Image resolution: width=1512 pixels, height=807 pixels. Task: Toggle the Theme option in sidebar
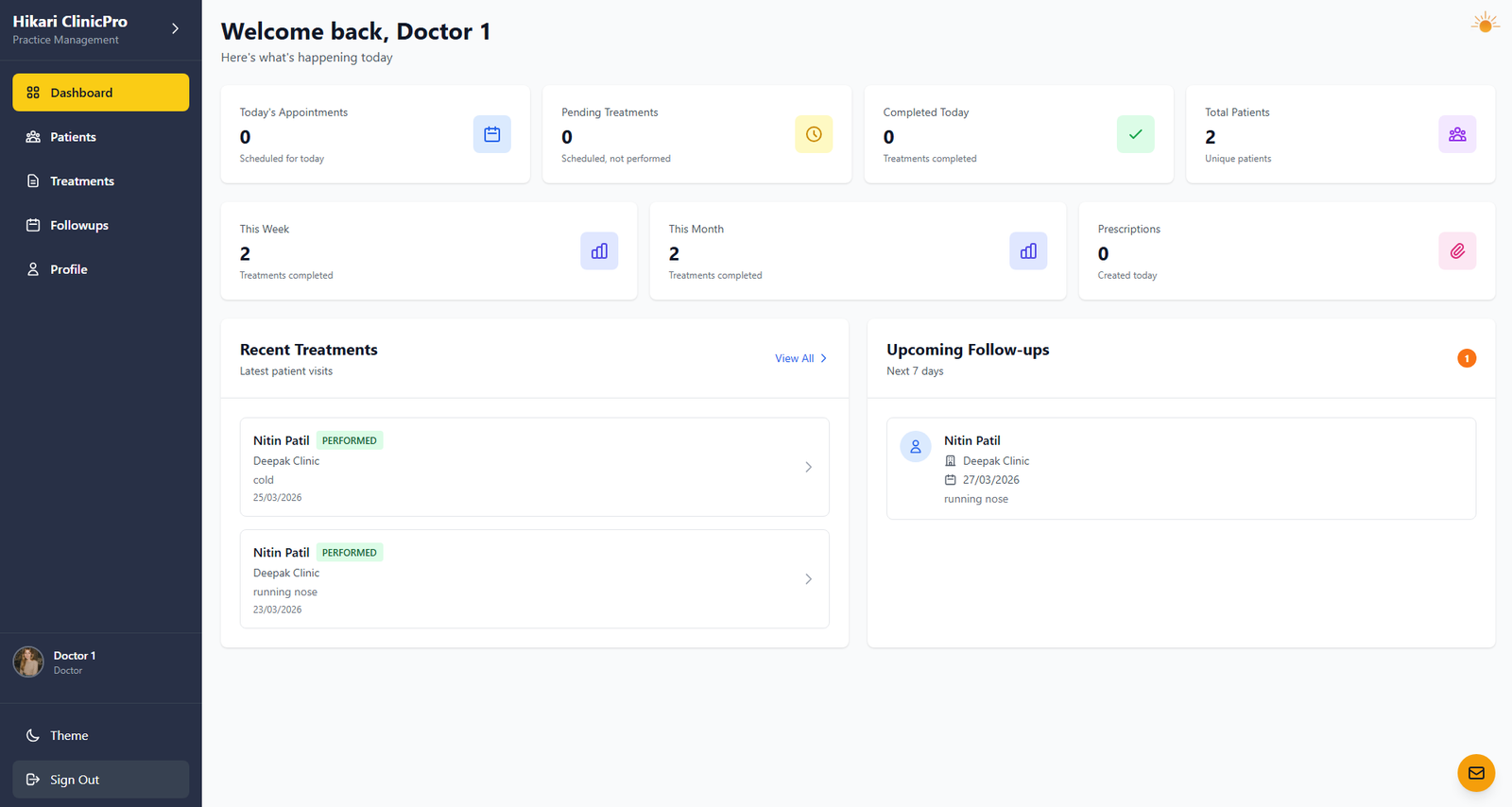[69, 735]
